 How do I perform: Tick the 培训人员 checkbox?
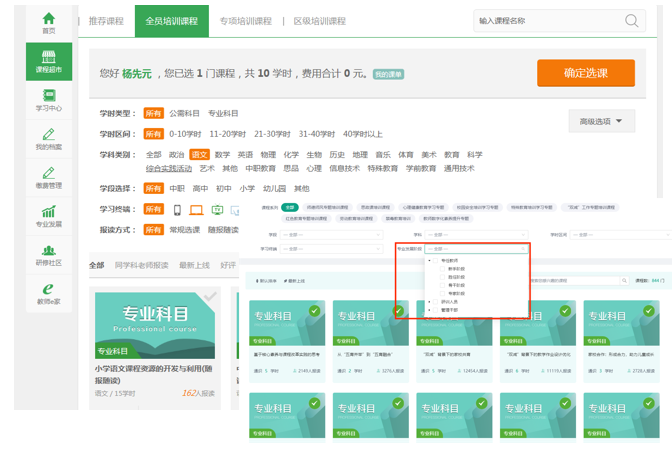click(435, 302)
